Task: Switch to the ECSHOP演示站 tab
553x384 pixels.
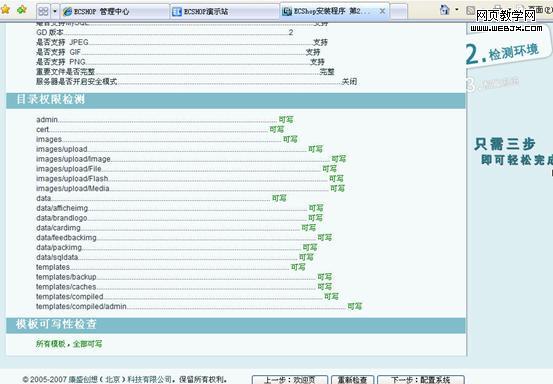Action: (224, 12)
